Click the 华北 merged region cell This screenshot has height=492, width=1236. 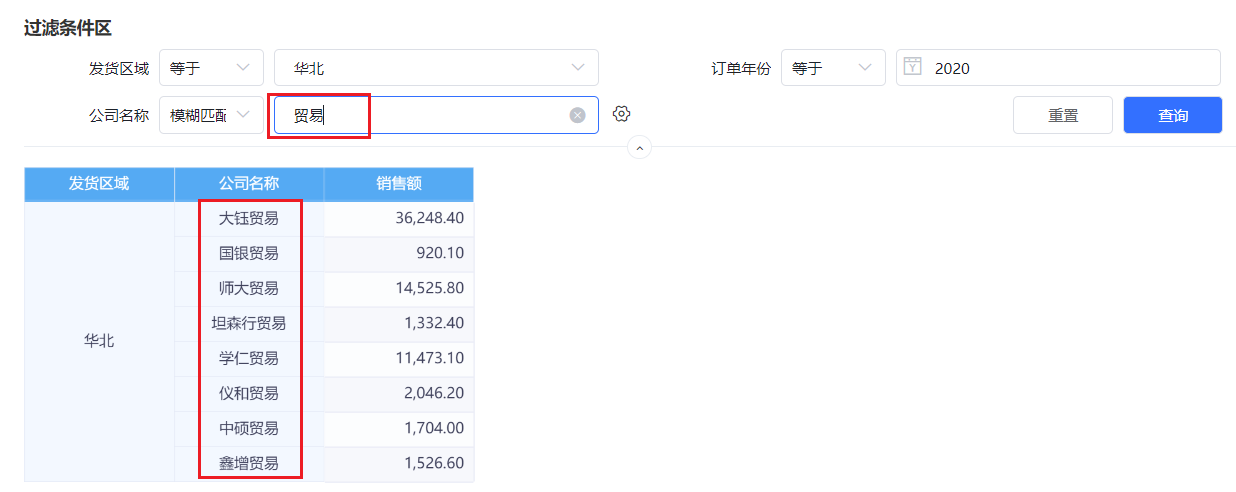(x=99, y=341)
